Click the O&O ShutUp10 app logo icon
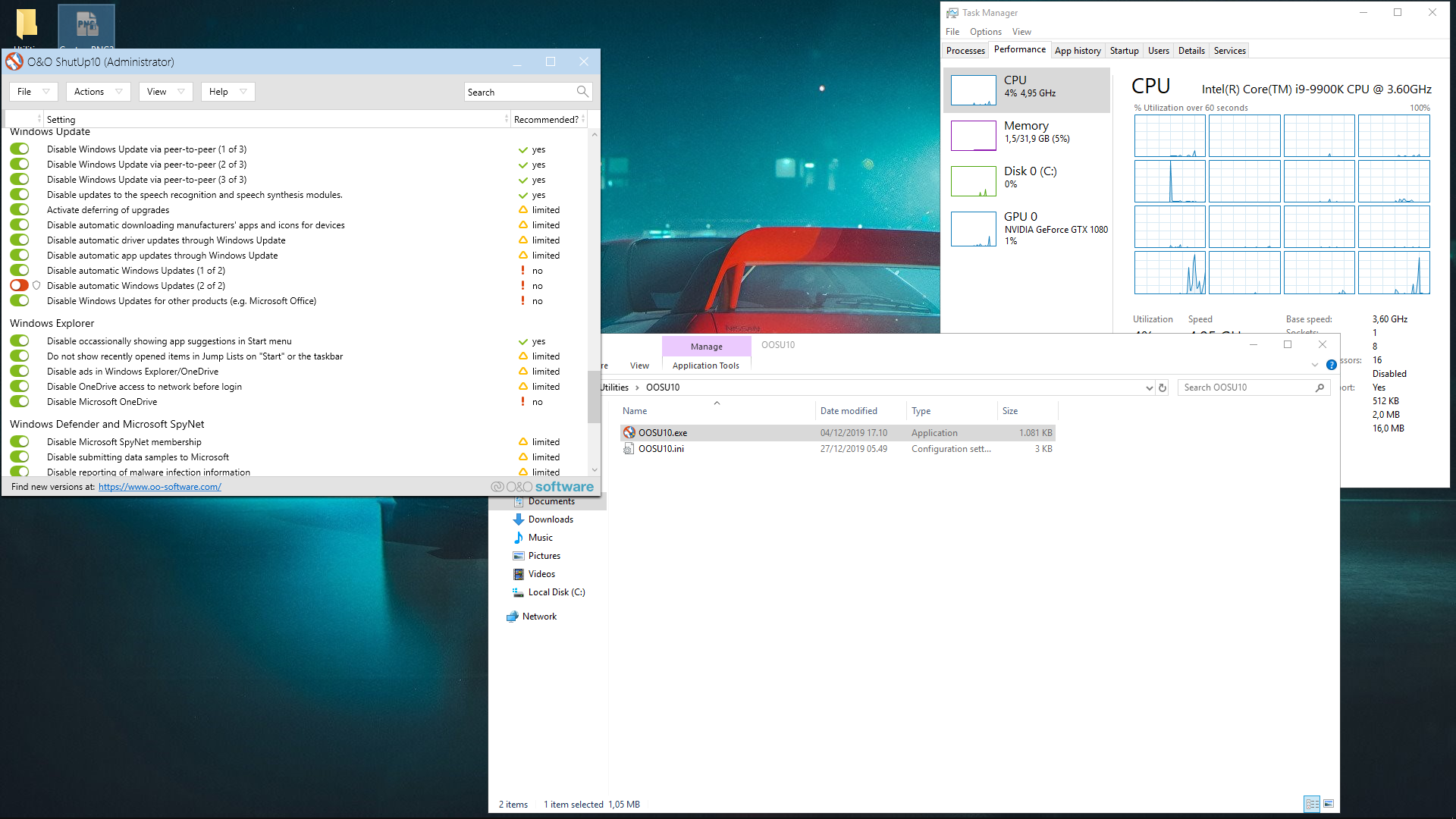Viewport: 1456px width, 819px height. pyautogui.click(x=14, y=61)
